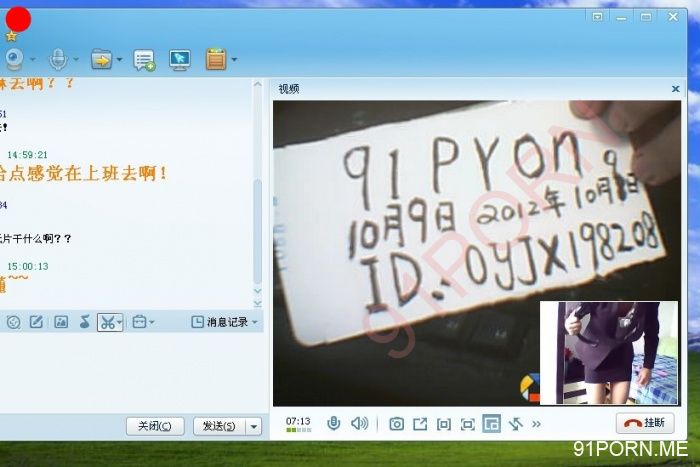Toggle the speaker sound in video controls
This screenshot has height=467, width=700.
[359, 424]
